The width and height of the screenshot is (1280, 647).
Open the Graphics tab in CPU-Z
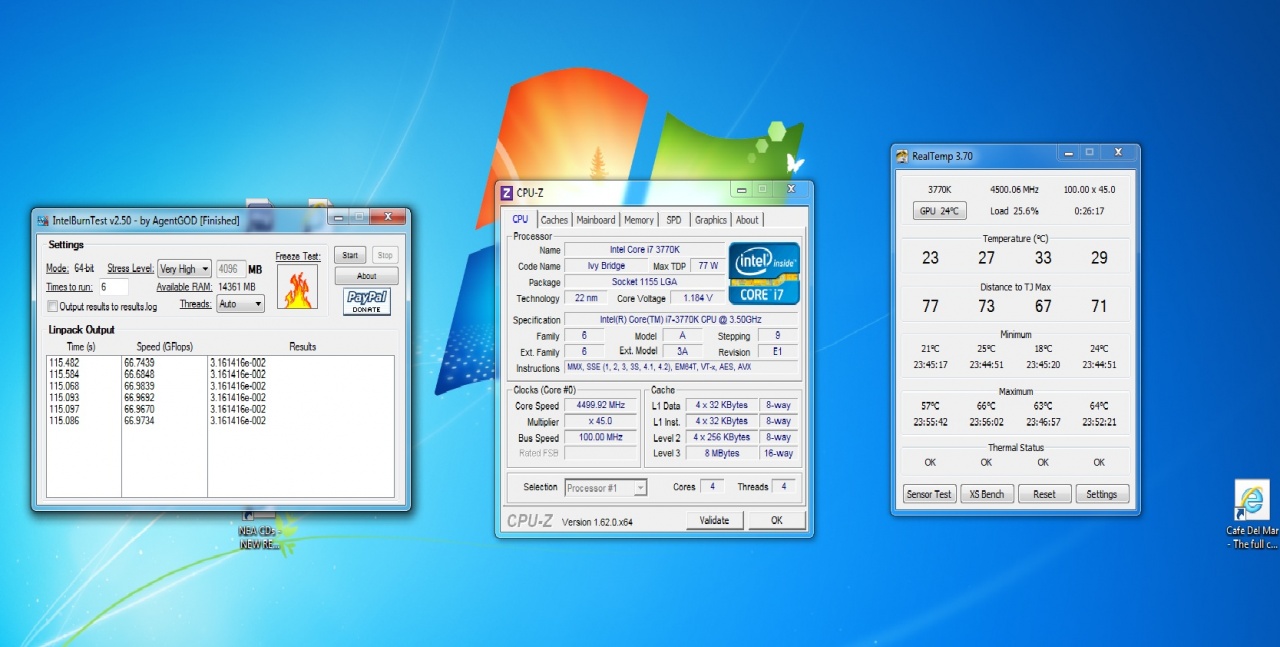(x=711, y=220)
